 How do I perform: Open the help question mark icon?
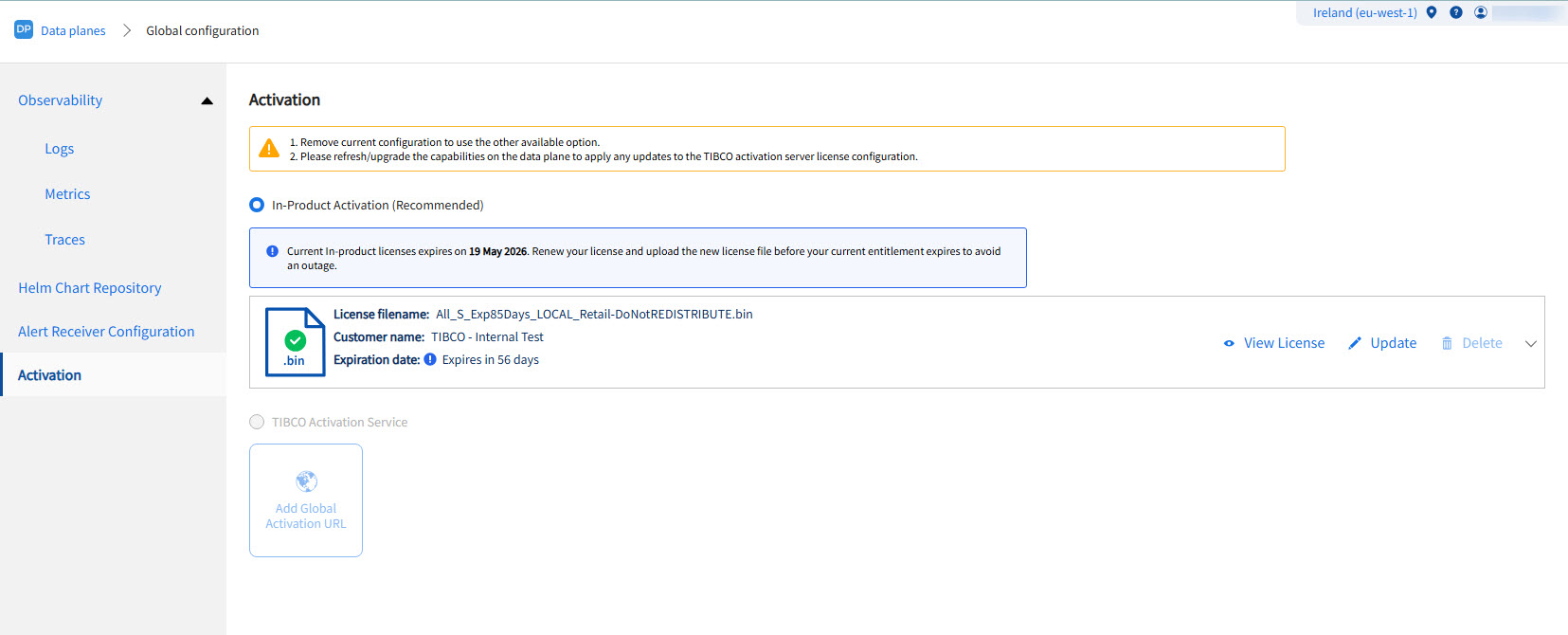[1456, 12]
